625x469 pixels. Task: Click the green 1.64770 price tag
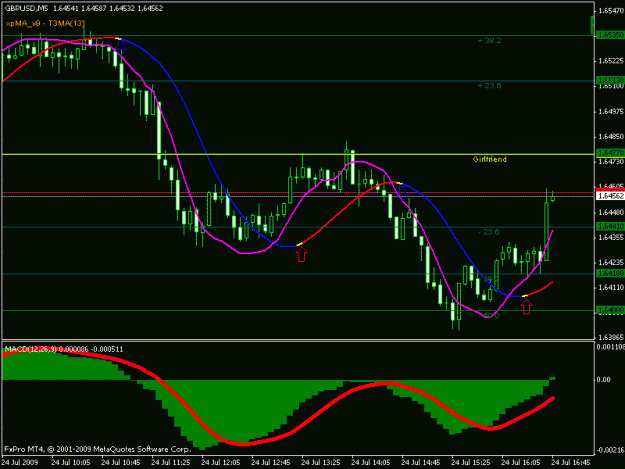[611, 153]
